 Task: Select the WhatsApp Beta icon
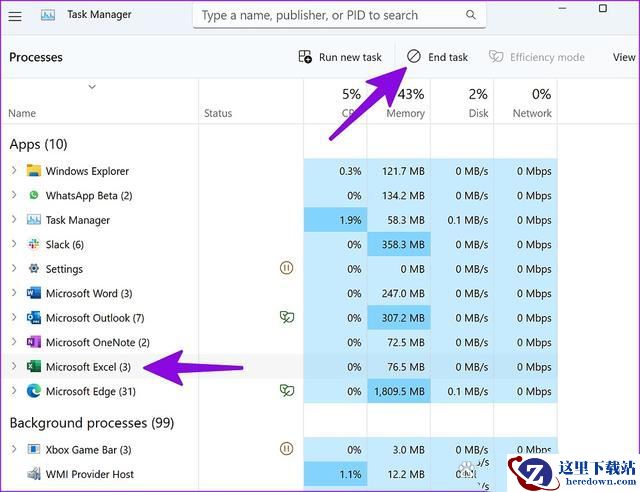click(x=33, y=195)
